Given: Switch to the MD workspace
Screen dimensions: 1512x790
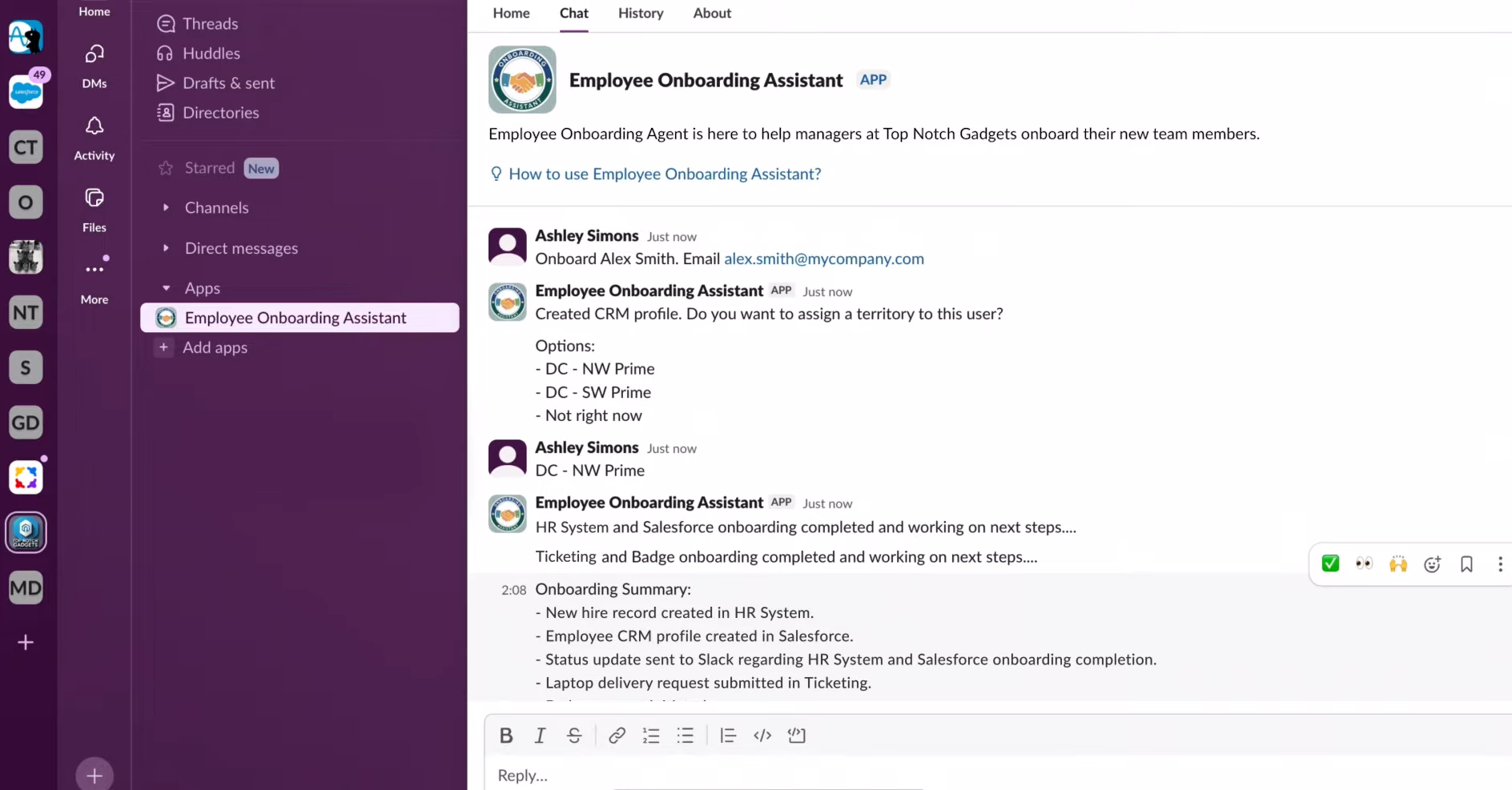Looking at the screenshot, I should 26,588.
